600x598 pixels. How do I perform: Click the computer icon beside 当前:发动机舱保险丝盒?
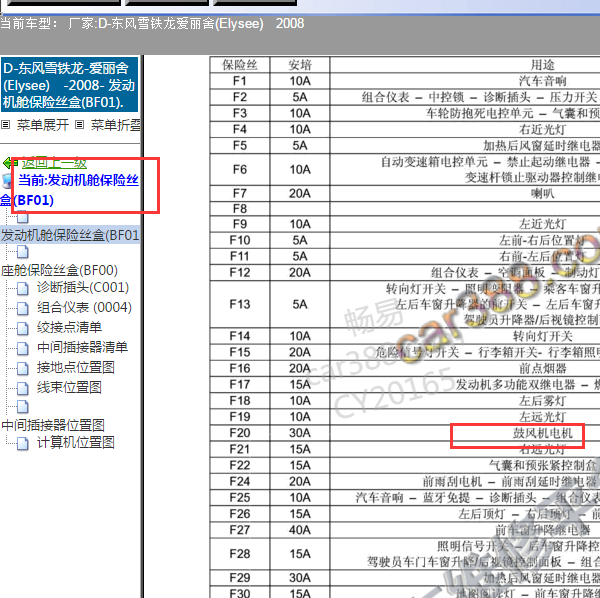(7, 181)
